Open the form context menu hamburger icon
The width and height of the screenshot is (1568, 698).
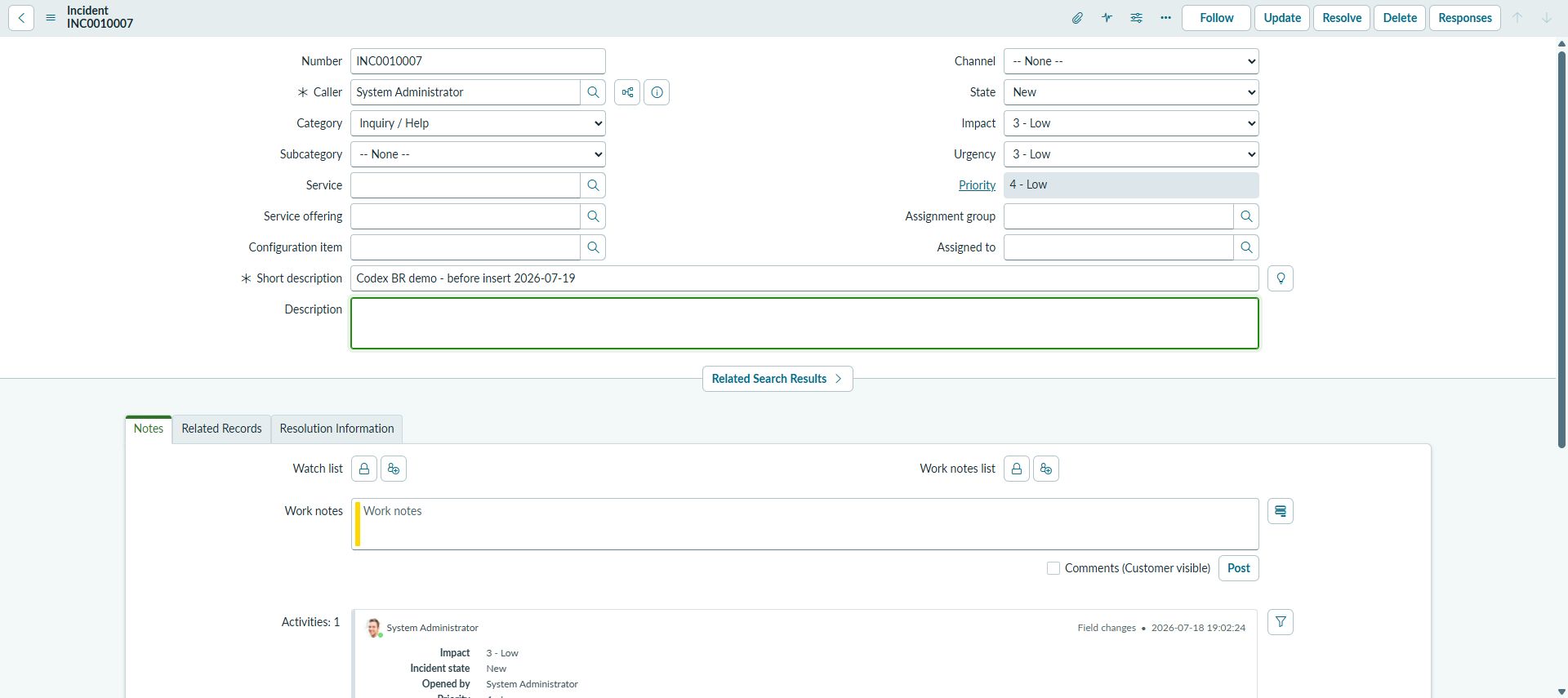click(x=51, y=18)
